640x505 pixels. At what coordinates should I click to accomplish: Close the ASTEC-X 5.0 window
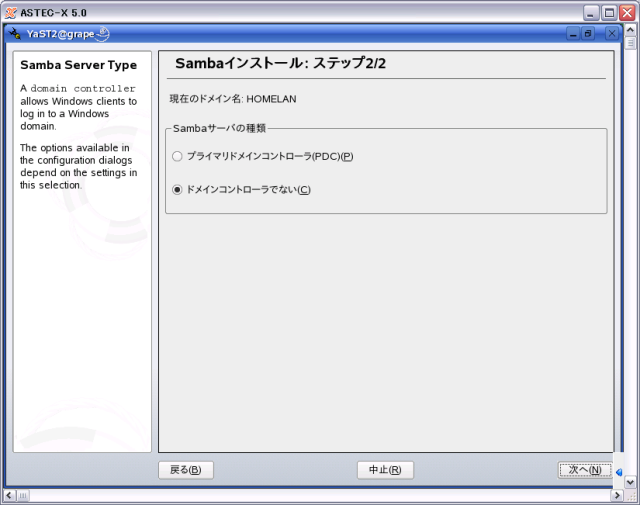(x=627, y=13)
